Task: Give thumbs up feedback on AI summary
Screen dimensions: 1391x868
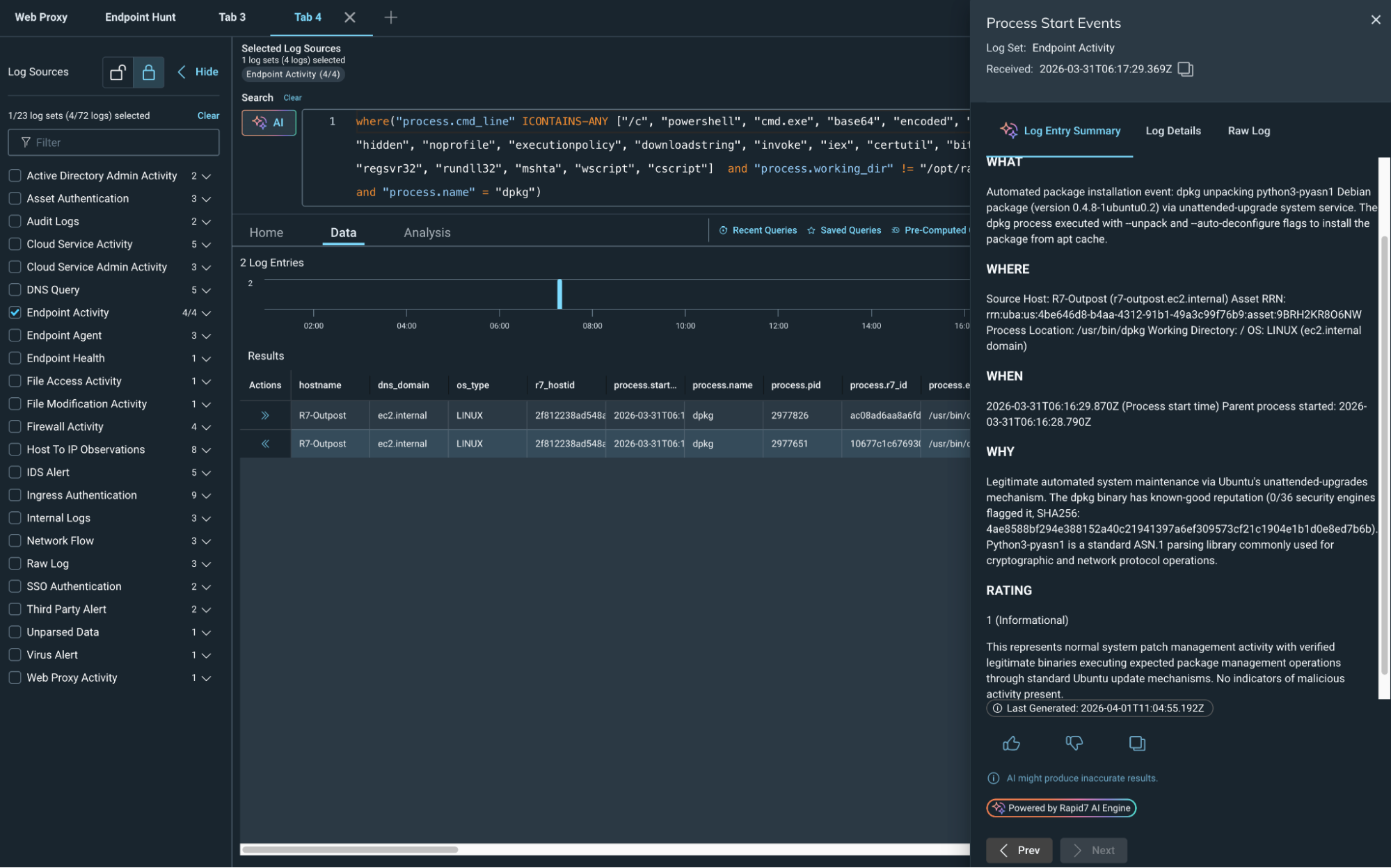Action: [1010, 743]
